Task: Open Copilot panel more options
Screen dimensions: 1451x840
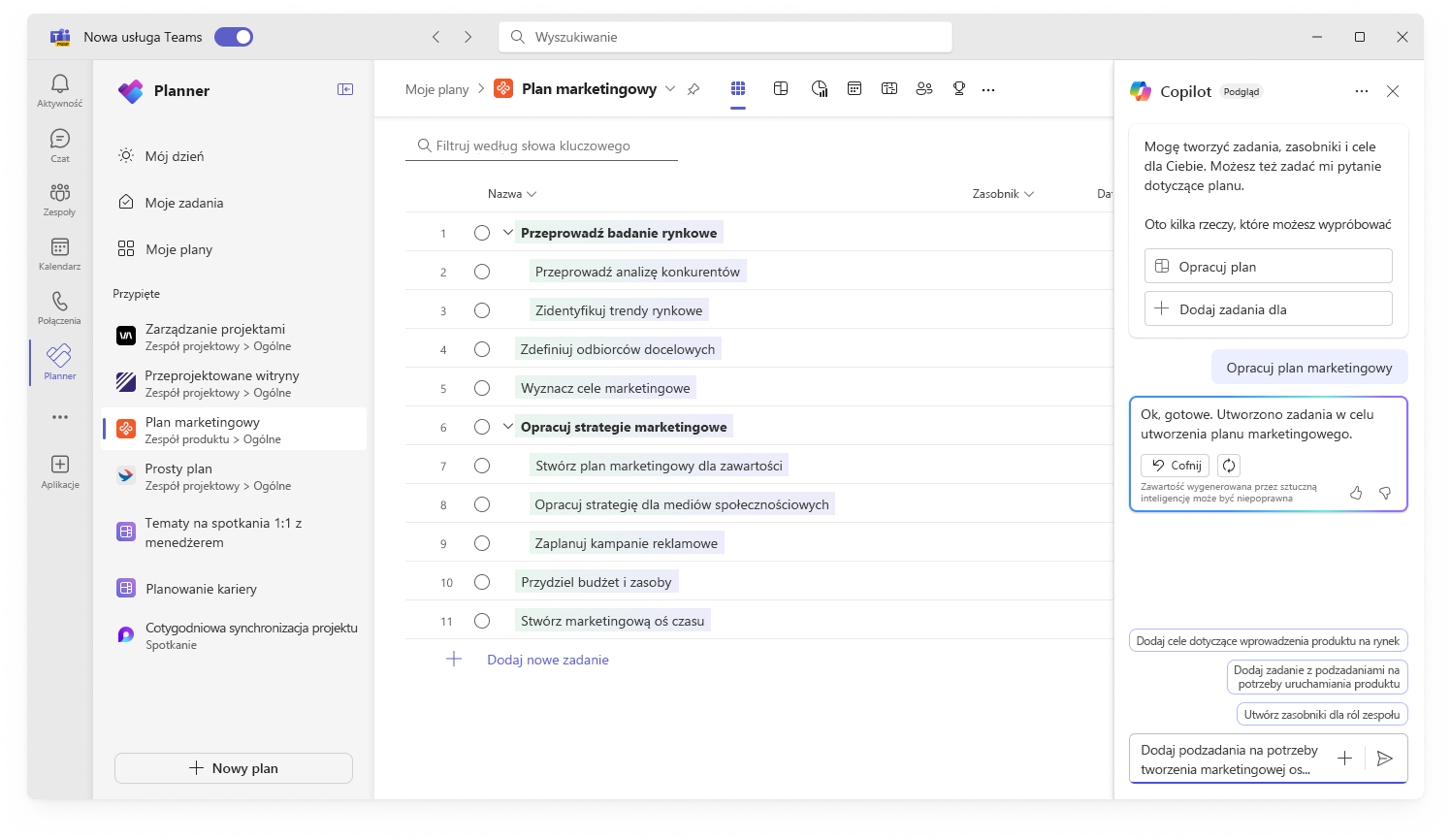Action: click(x=1362, y=91)
